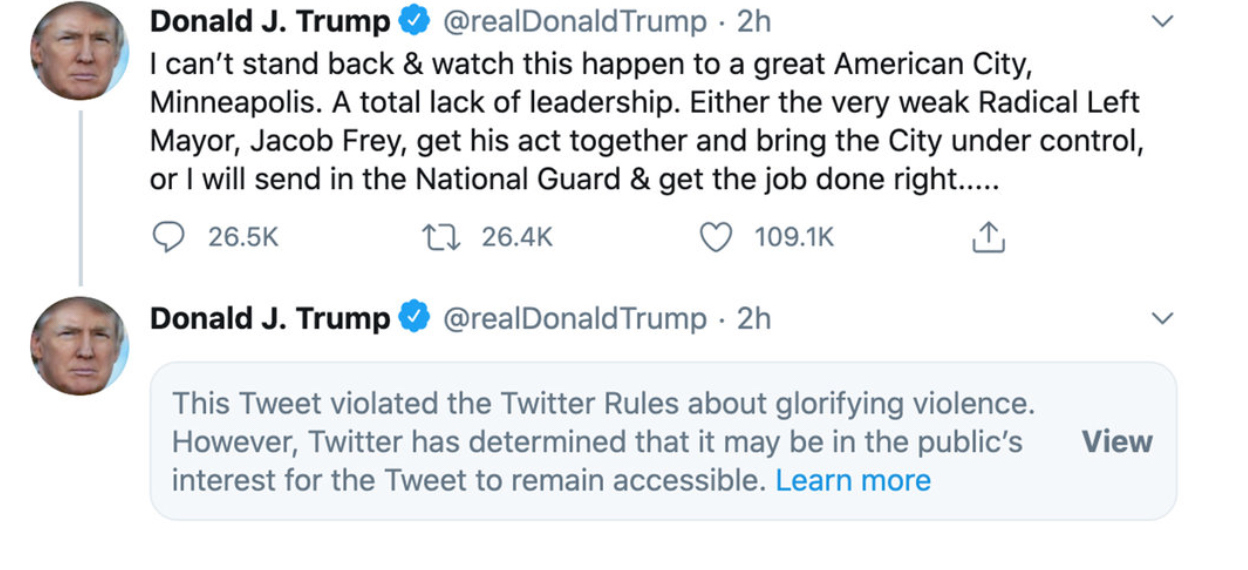This screenshot has height=570, width=1248.
Task: Like the tweet using the heart icon
Action: (715, 237)
